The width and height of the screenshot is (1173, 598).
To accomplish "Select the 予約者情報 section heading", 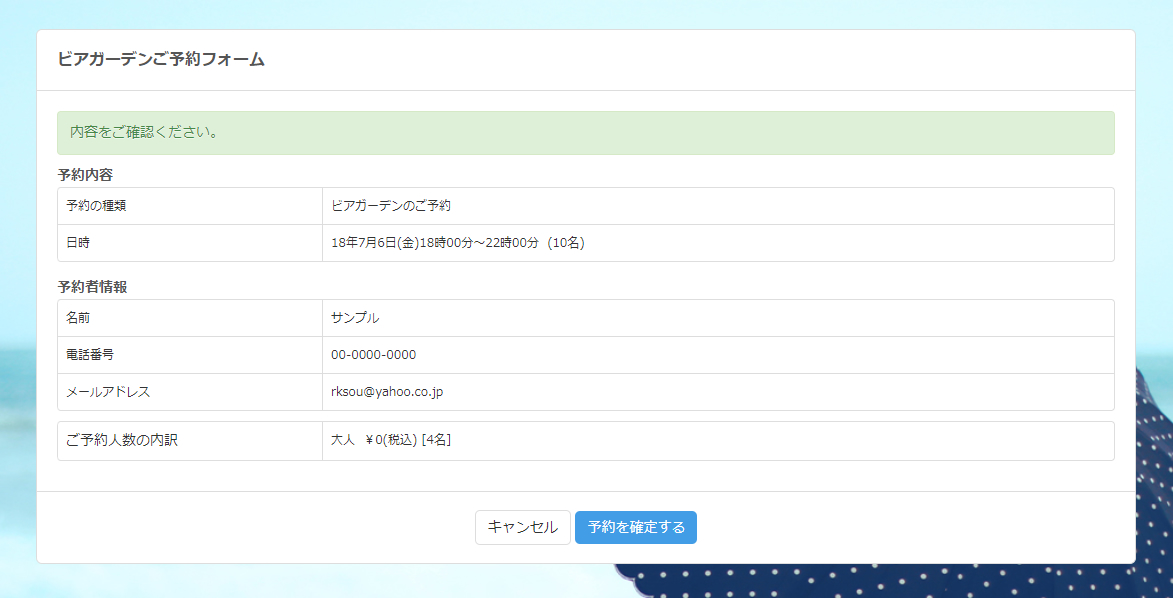I will [x=92, y=287].
